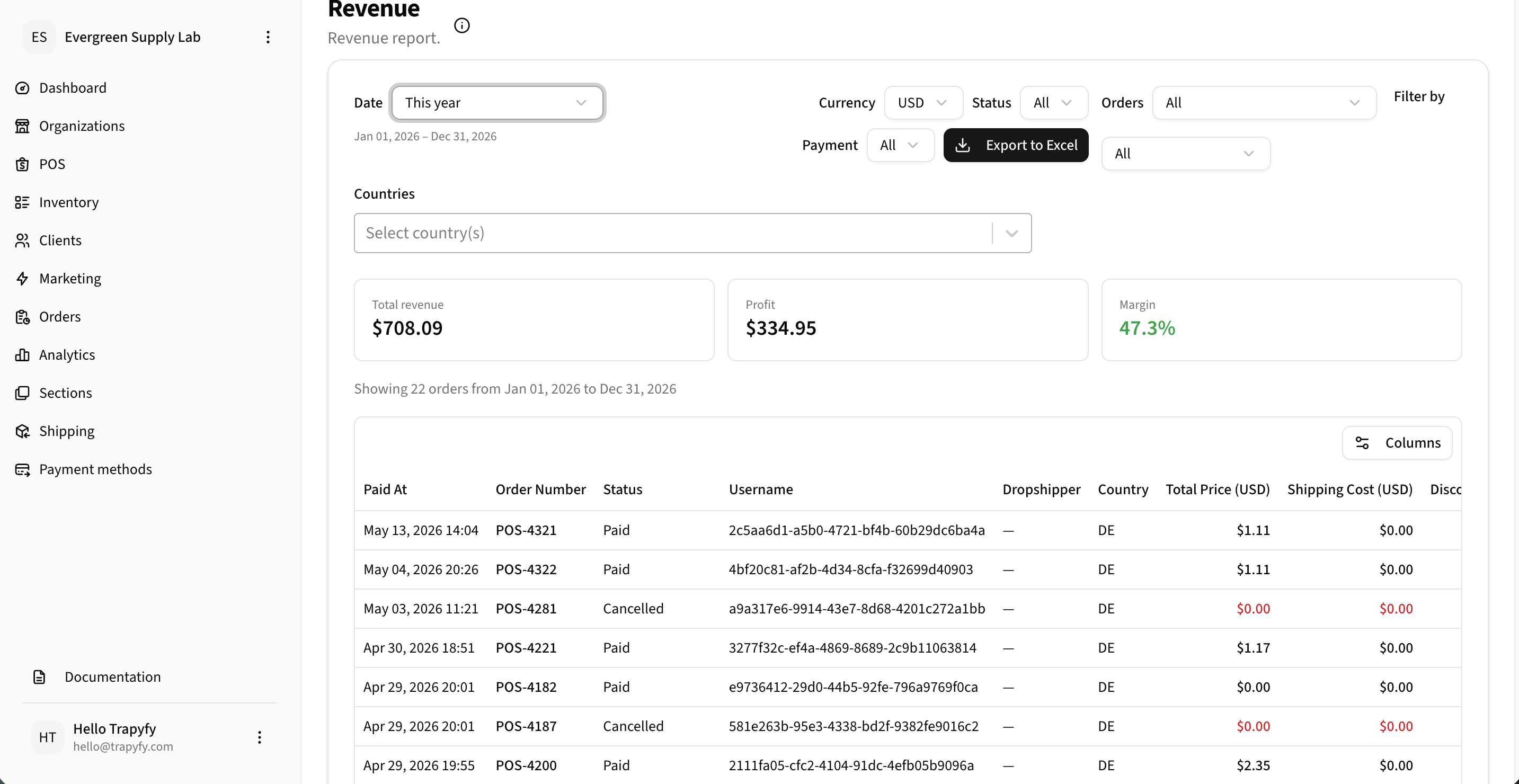Go to Payment methods menu item
The height and width of the screenshot is (784, 1519).
point(95,469)
